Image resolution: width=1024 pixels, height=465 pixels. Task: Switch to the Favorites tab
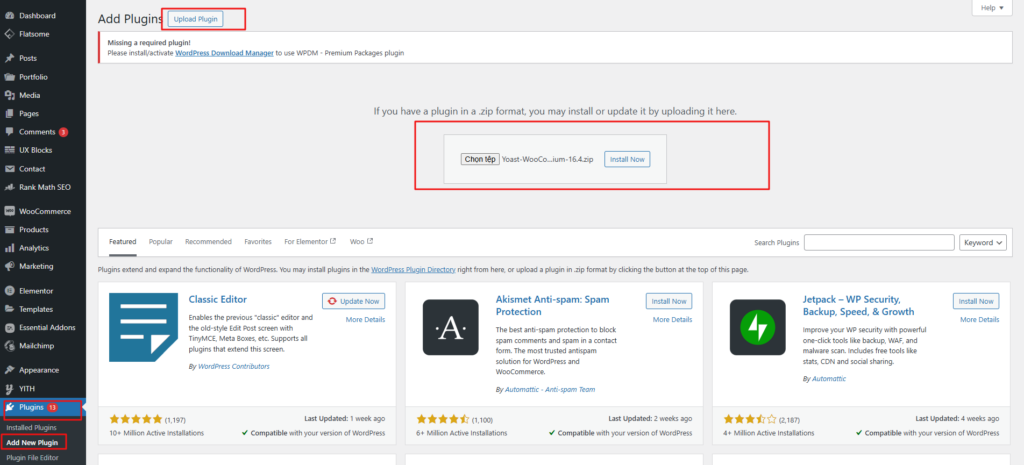click(x=258, y=242)
